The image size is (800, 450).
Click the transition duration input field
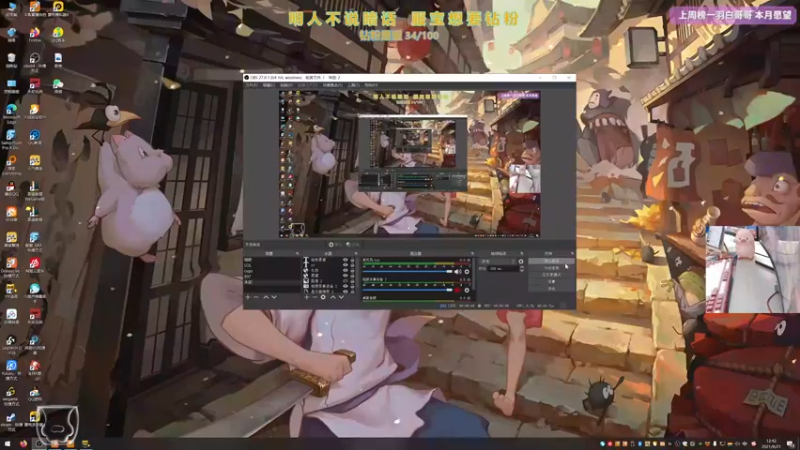503,268
